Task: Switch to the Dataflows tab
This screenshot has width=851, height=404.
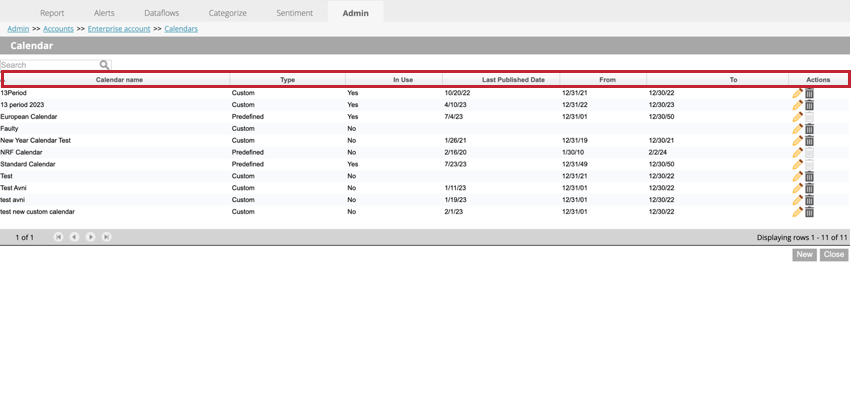Action: pos(162,13)
